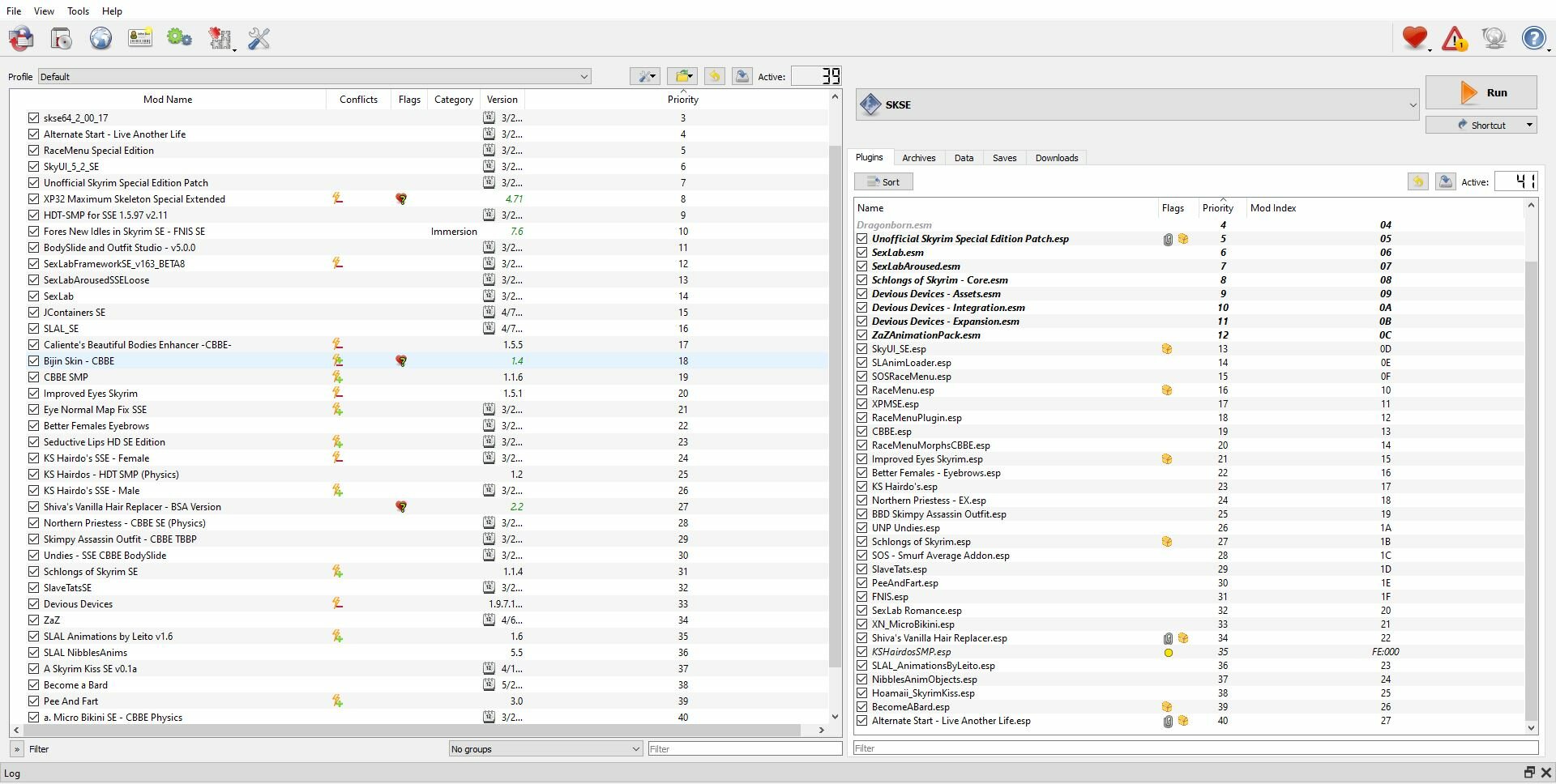Uncheck the skse64_2_00_17 mod
The height and width of the screenshot is (784, 1556).
[33, 118]
